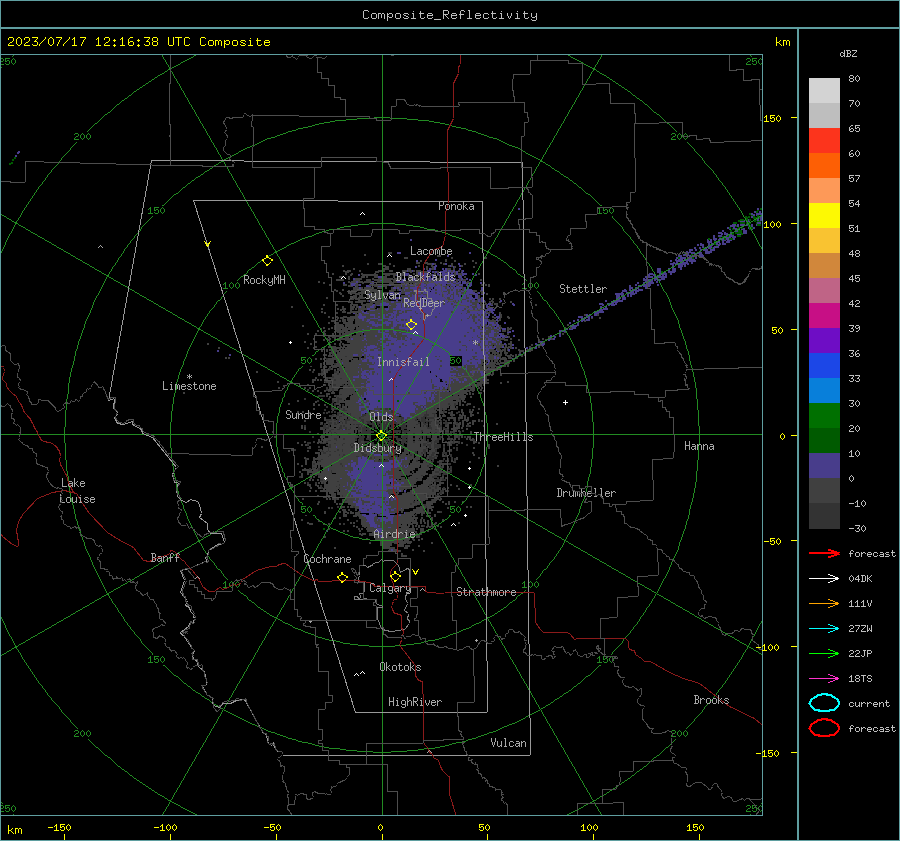Click the Airdrie city label
This screenshot has height=841, width=900.
point(394,534)
